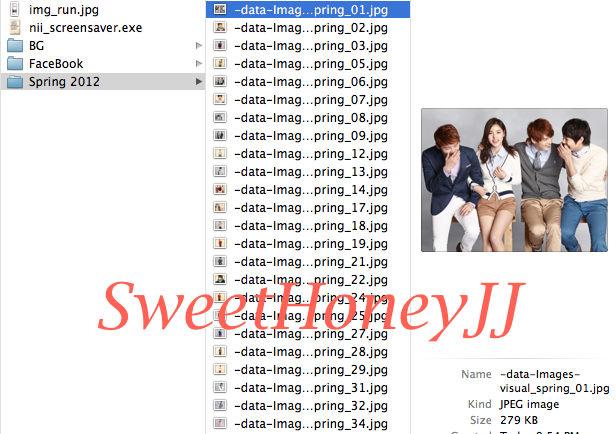Screen dimensions: 616x434
Task: Click thumbnail icon of spring_34.jpg
Action: [x=220, y=423]
